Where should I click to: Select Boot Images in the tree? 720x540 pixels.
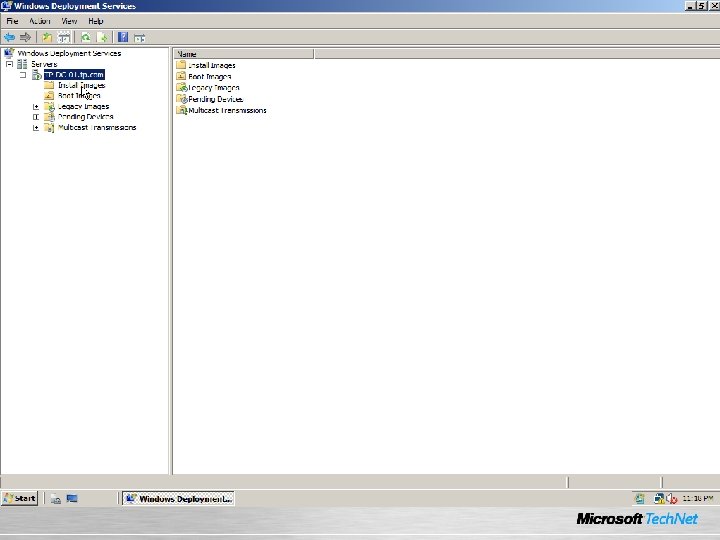click(x=79, y=96)
